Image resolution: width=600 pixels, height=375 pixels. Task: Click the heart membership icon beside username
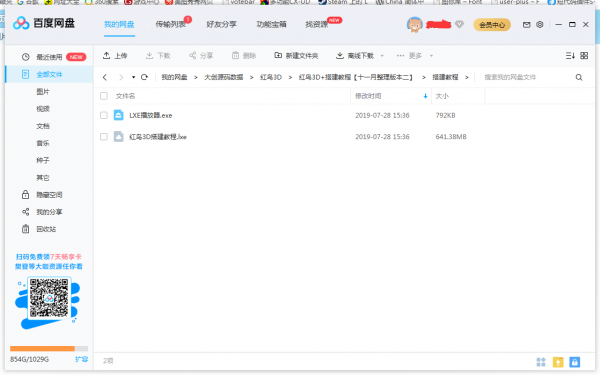pyautogui.click(x=460, y=24)
